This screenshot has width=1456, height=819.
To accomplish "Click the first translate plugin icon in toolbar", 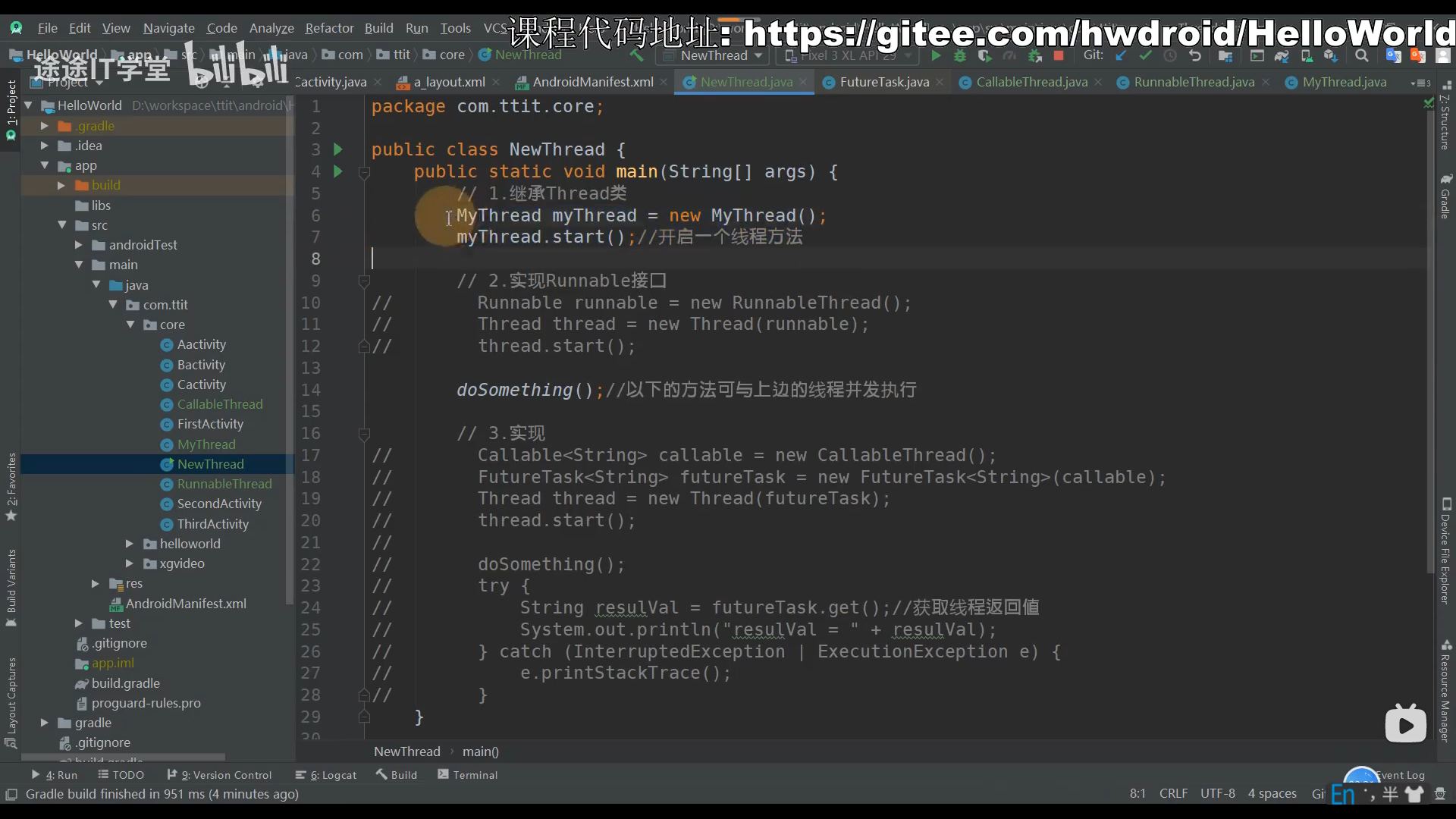I will click(x=1393, y=55).
